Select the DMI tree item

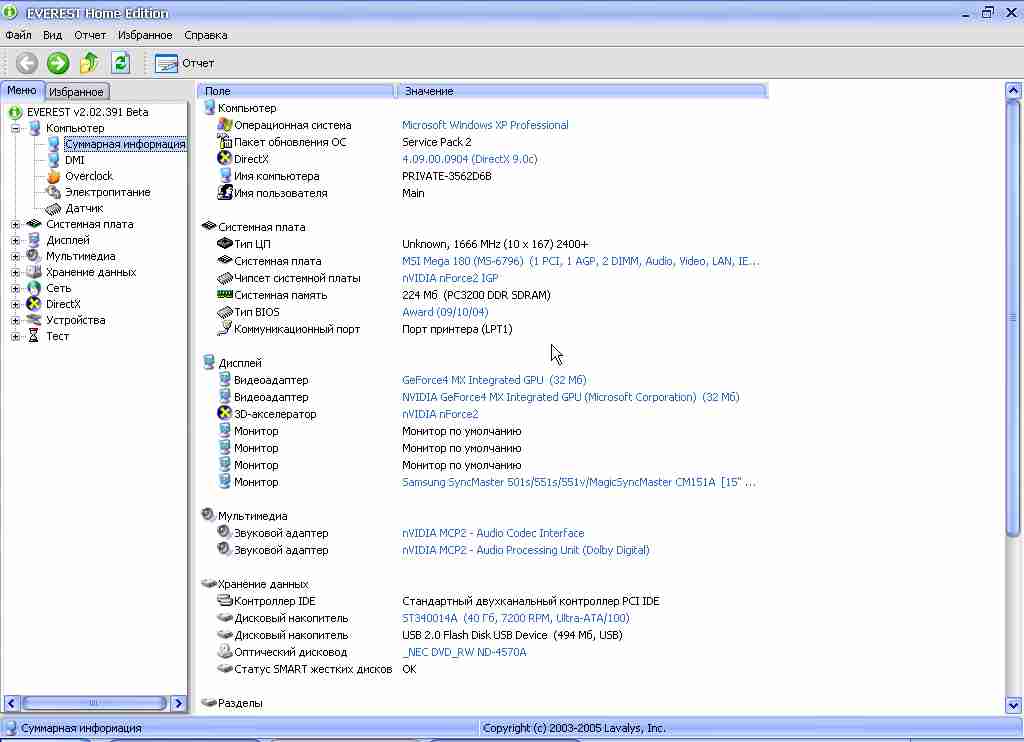[74, 160]
